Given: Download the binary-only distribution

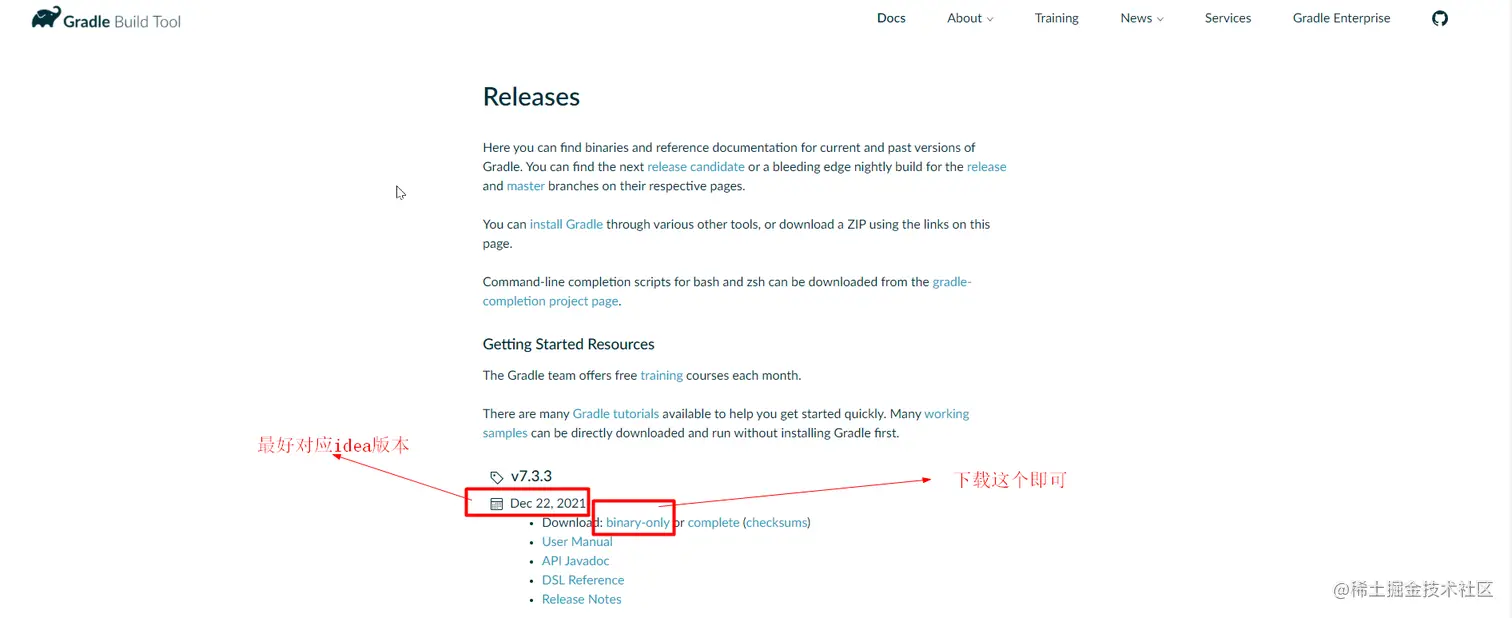Looking at the screenshot, I should 638,523.
